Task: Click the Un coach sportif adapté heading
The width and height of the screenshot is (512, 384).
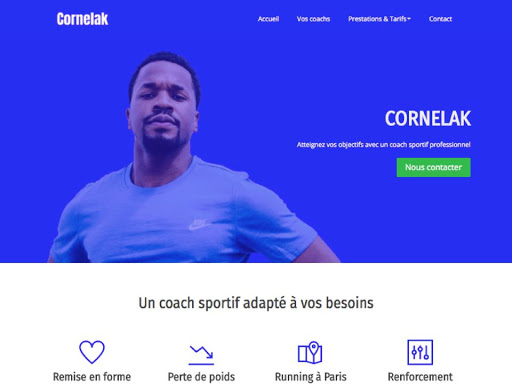Action: pos(256,303)
